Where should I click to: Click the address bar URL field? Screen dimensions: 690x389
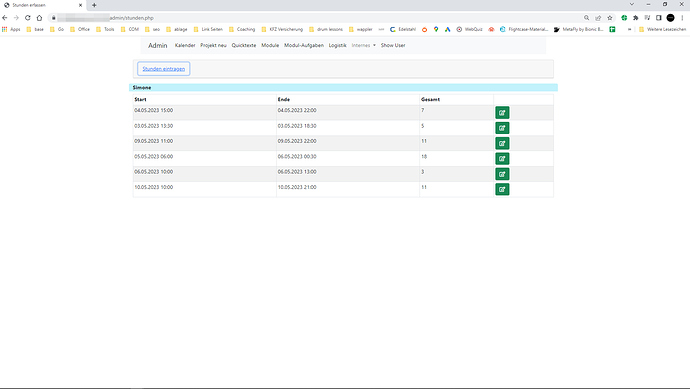317,18
